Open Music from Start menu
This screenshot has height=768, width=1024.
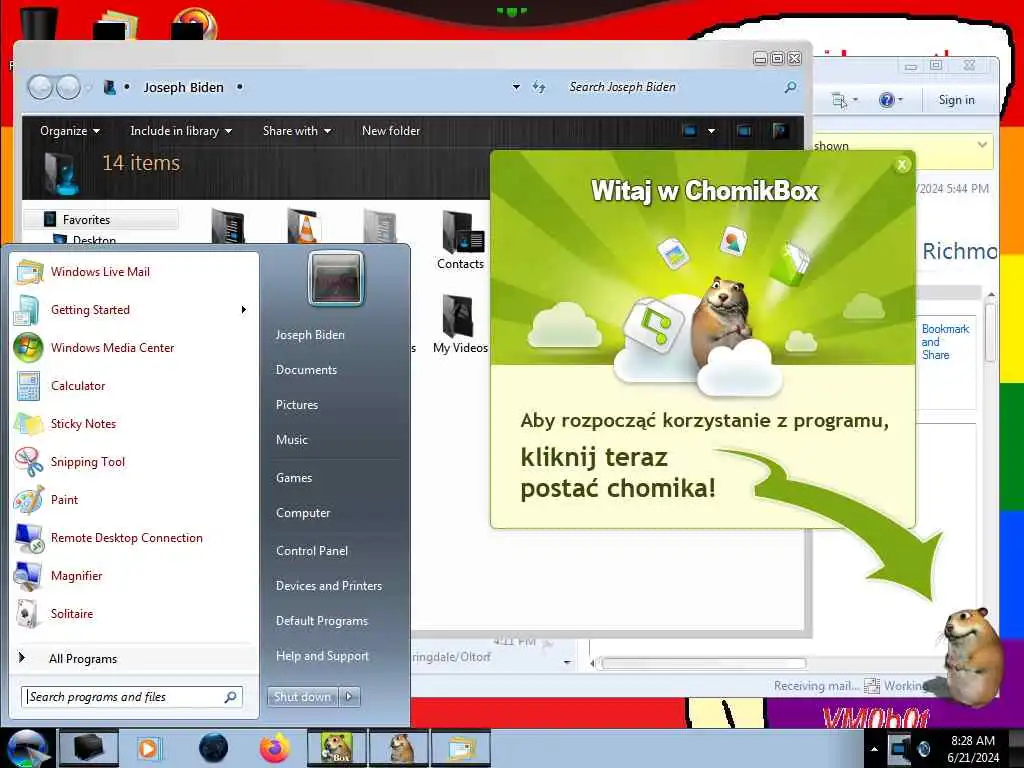coord(291,440)
